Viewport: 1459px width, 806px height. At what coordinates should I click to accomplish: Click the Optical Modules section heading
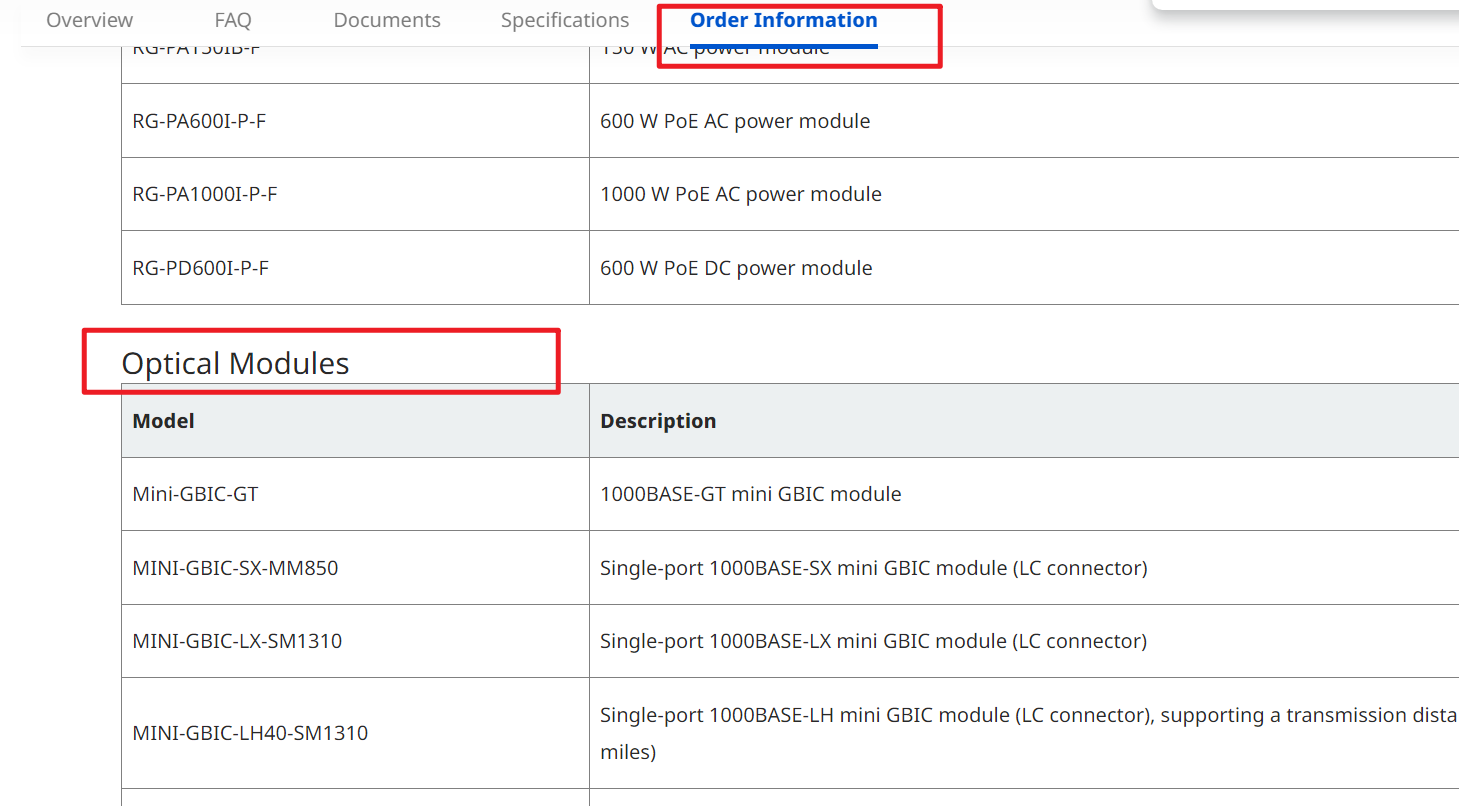point(235,363)
